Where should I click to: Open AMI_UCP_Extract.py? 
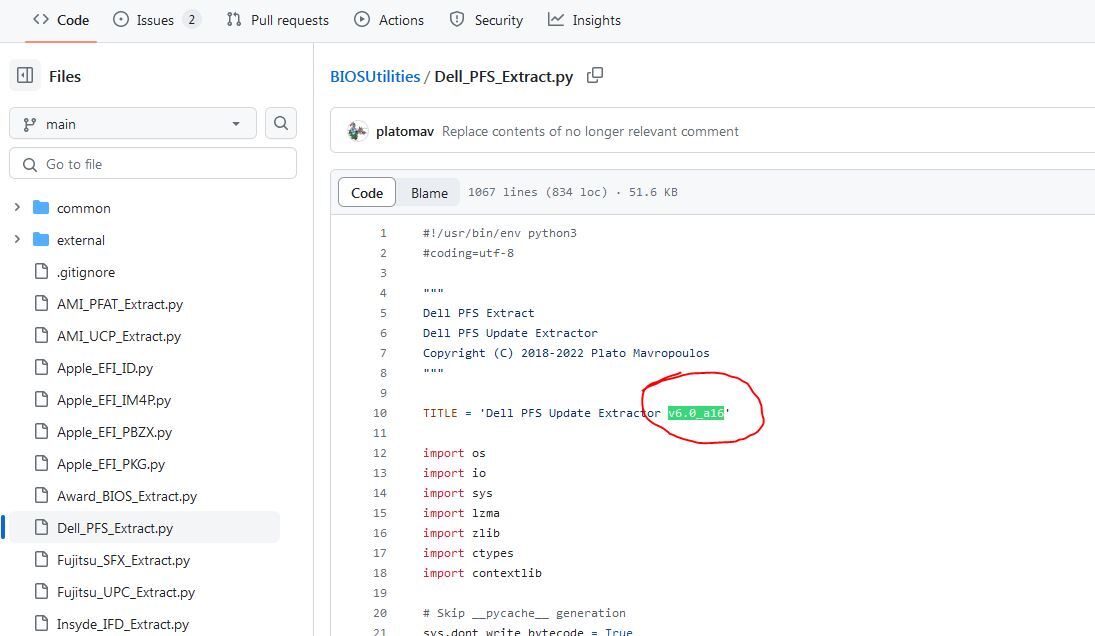coord(119,337)
